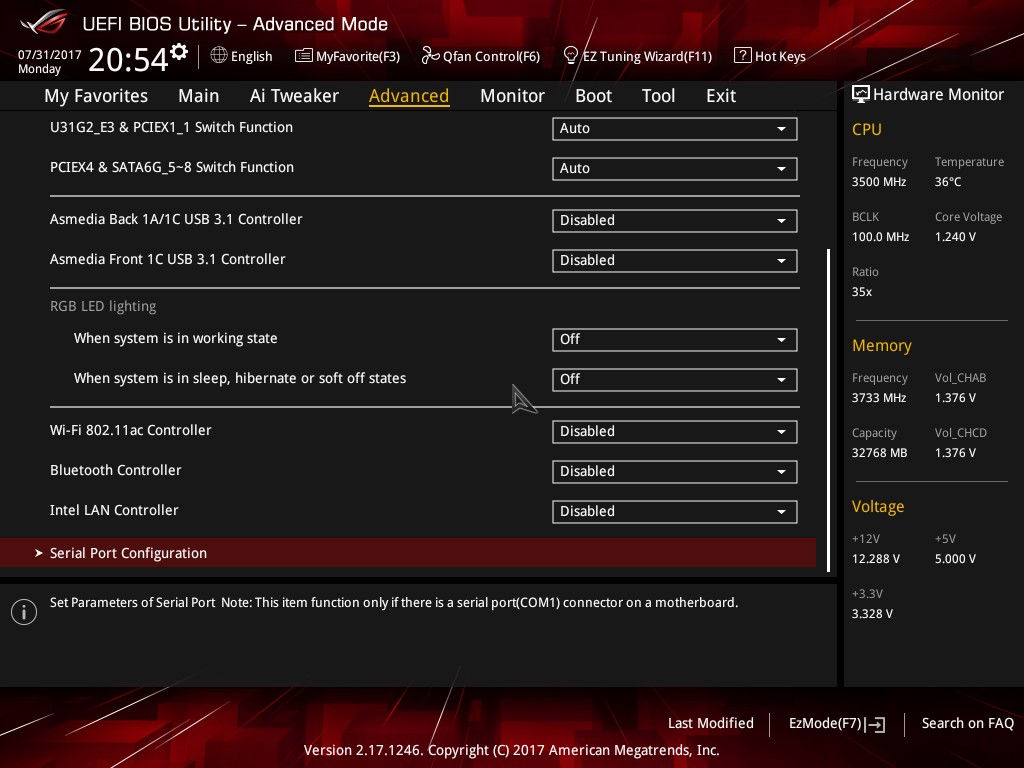Click the CPU temperature value 36°C
Image resolution: width=1024 pixels, height=768 pixels.
pyautogui.click(x=948, y=182)
